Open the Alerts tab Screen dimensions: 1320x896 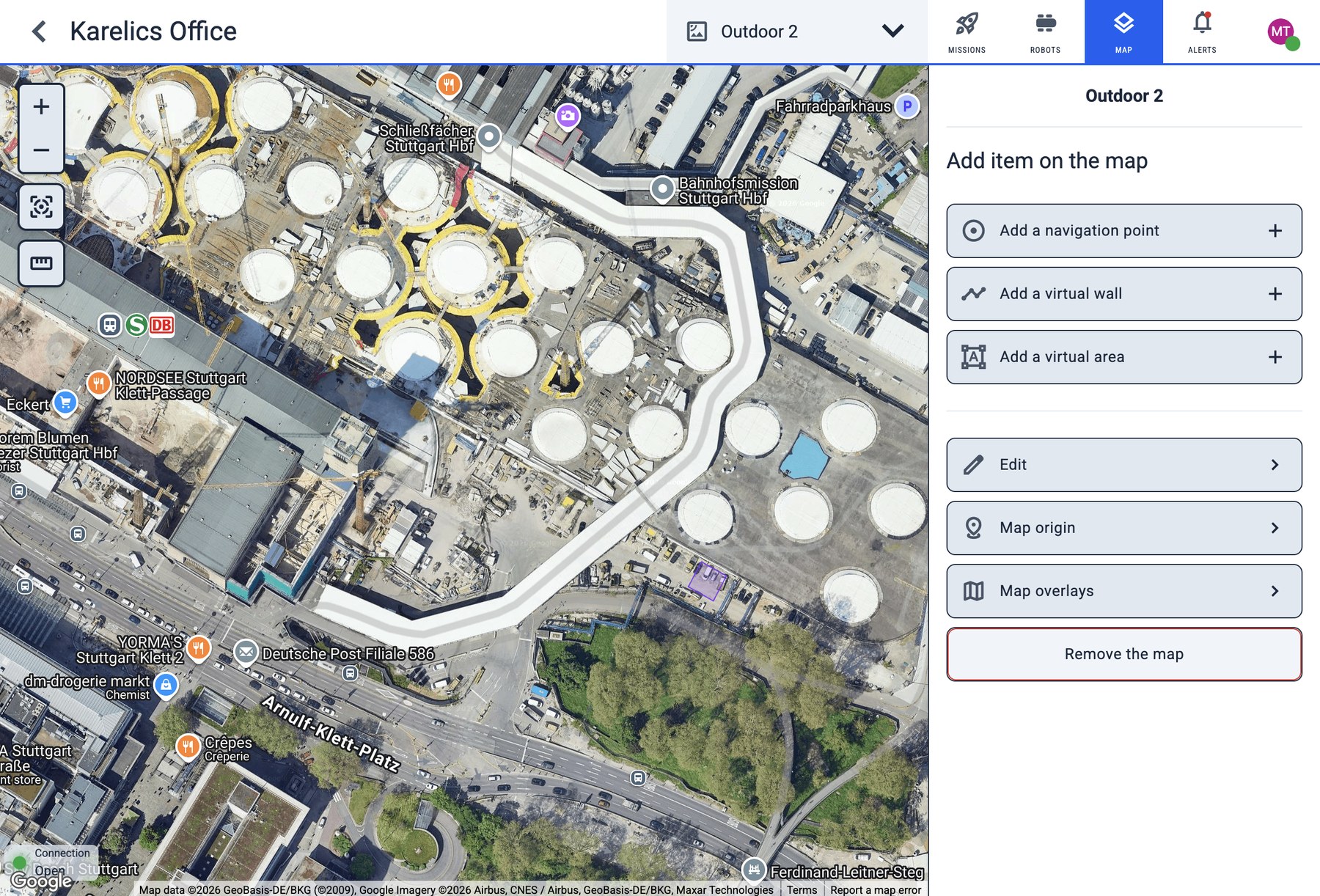point(1202,32)
